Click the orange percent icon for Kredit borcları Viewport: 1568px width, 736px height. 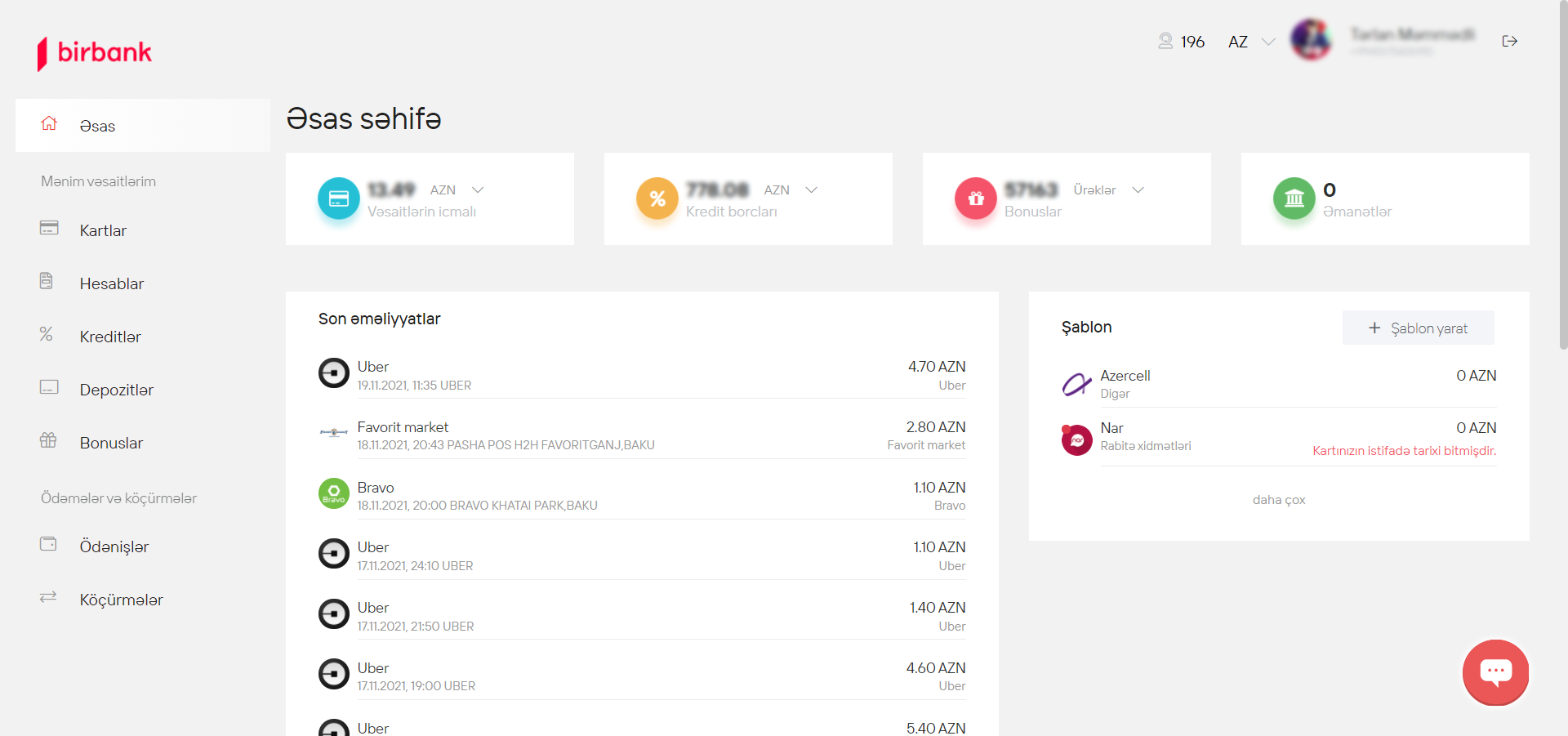(x=657, y=198)
